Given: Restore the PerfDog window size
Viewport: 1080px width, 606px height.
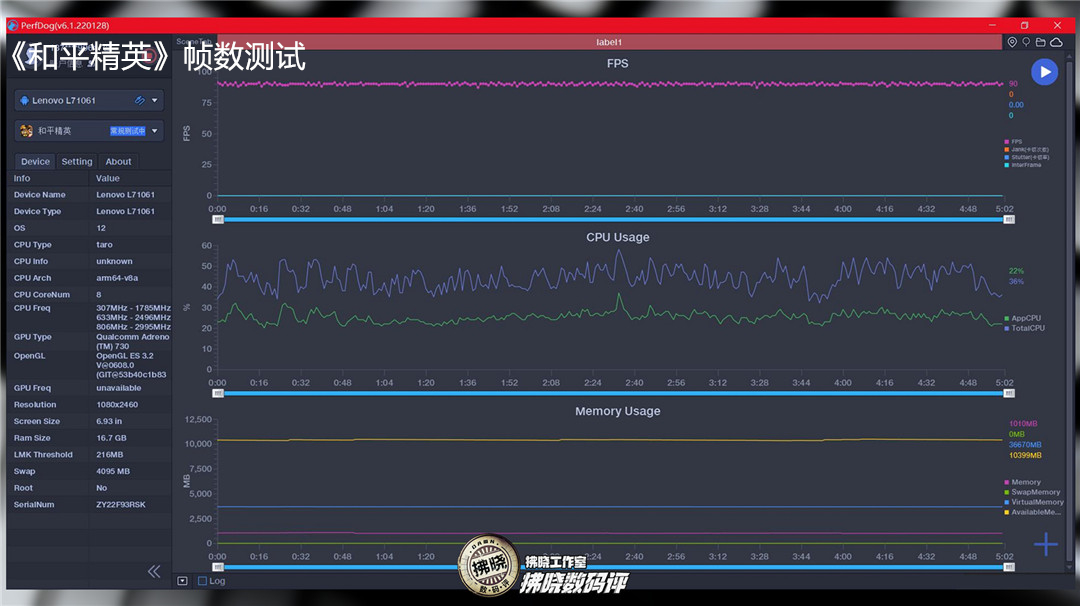Looking at the screenshot, I should click(1025, 25).
